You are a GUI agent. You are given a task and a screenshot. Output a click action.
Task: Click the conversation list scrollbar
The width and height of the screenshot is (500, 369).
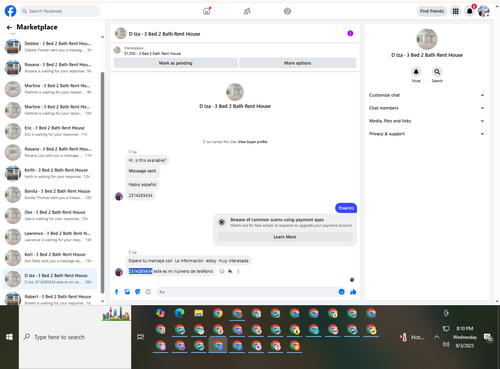point(102,183)
